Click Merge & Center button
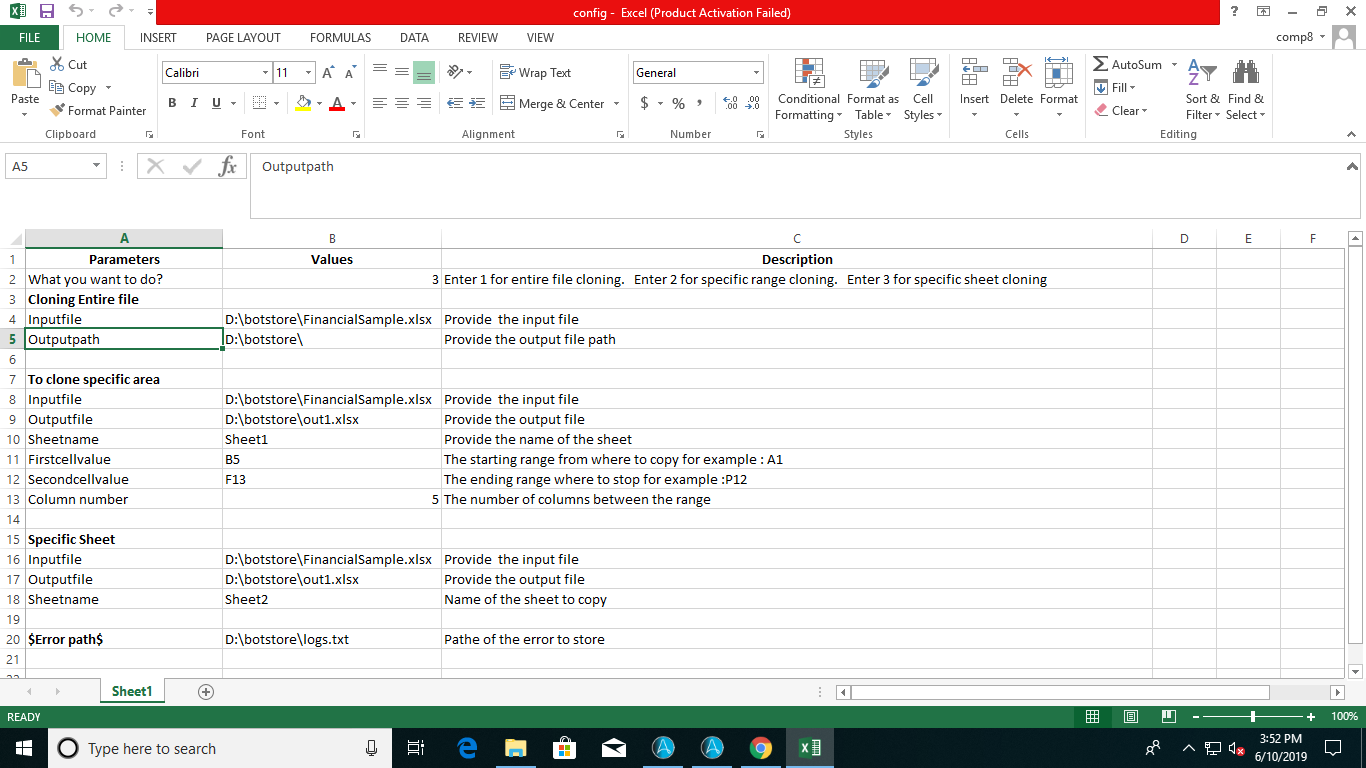Viewport: 1366px width, 768px height. pos(553,104)
